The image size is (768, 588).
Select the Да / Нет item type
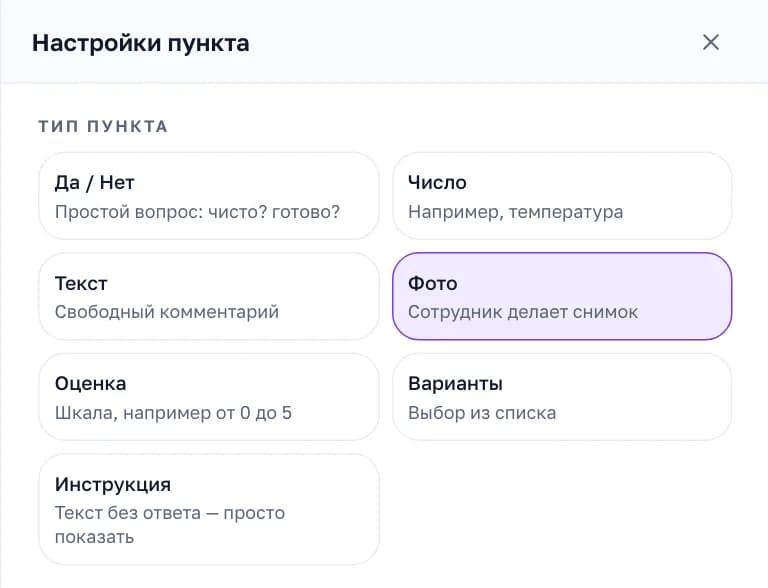(x=209, y=196)
